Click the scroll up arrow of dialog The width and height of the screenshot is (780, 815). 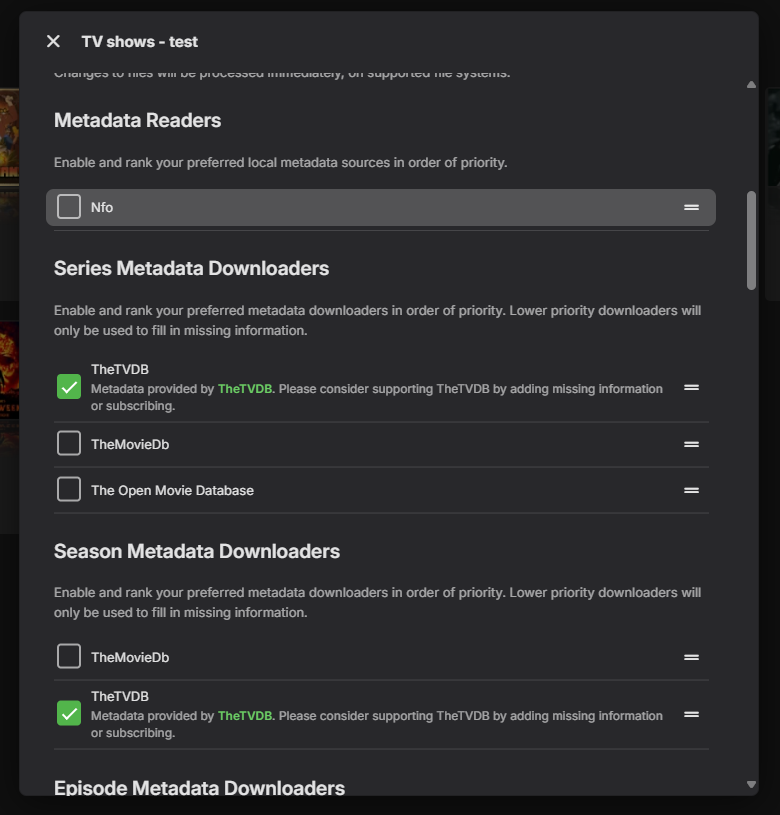point(751,85)
